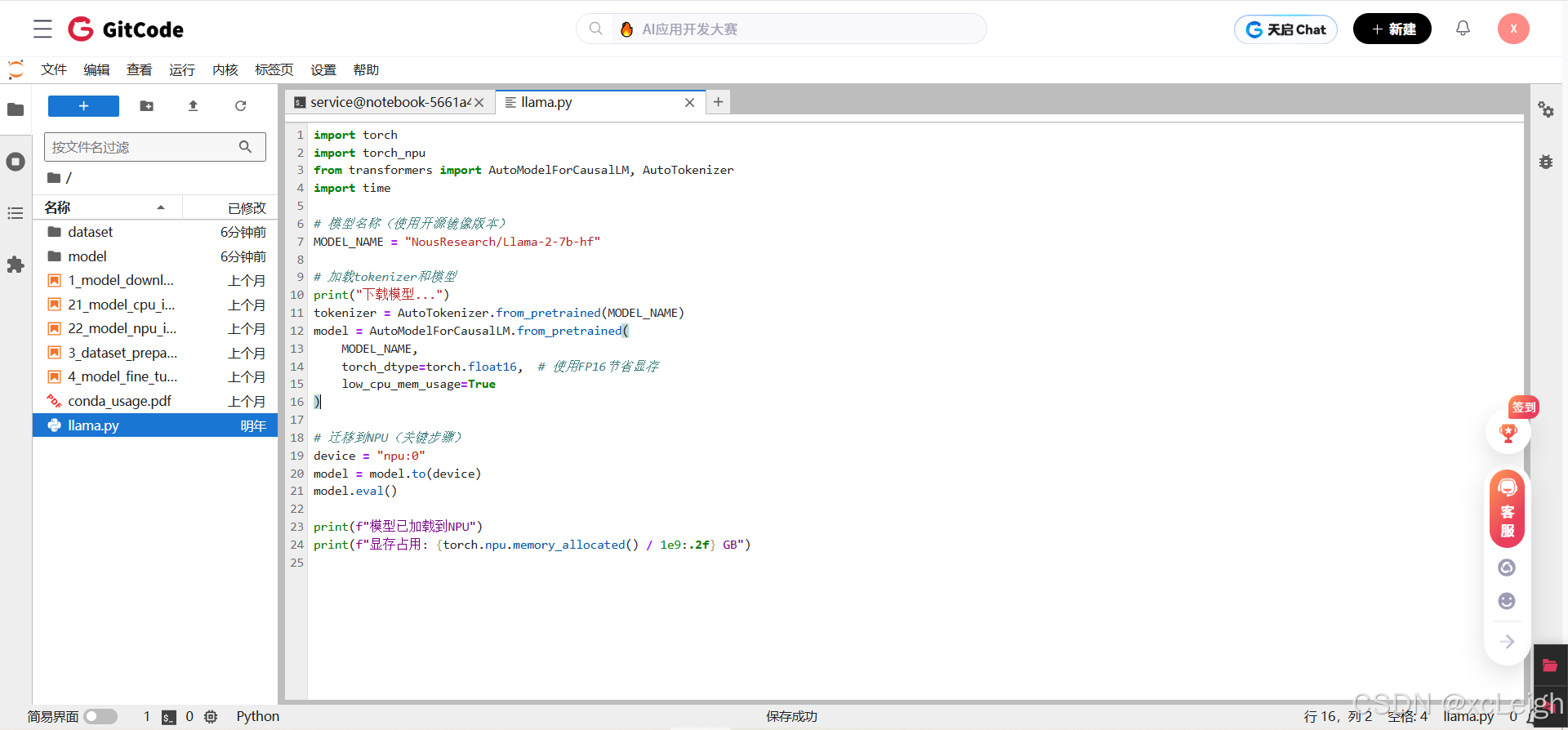Open the 1_model_downl... notebook
1568x730 pixels.
[155, 281]
